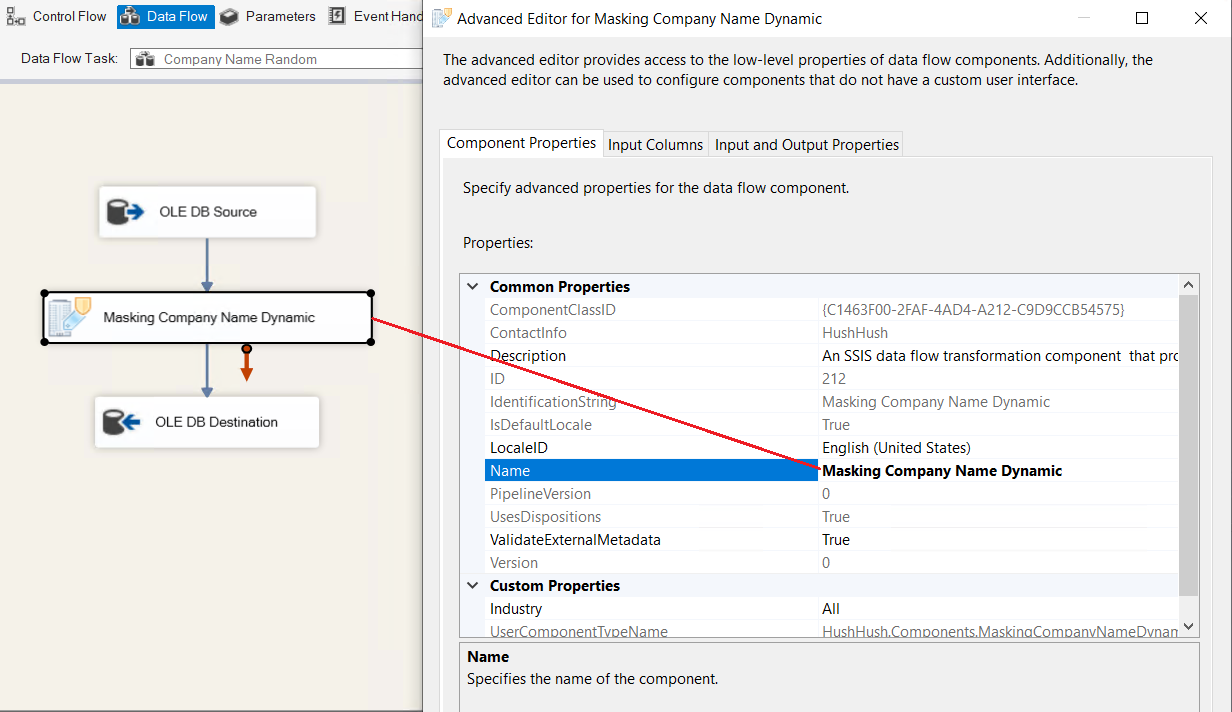The width and height of the screenshot is (1232, 712).
Task: Select the ValidateExternalMetadata property row
Action: 575,540
